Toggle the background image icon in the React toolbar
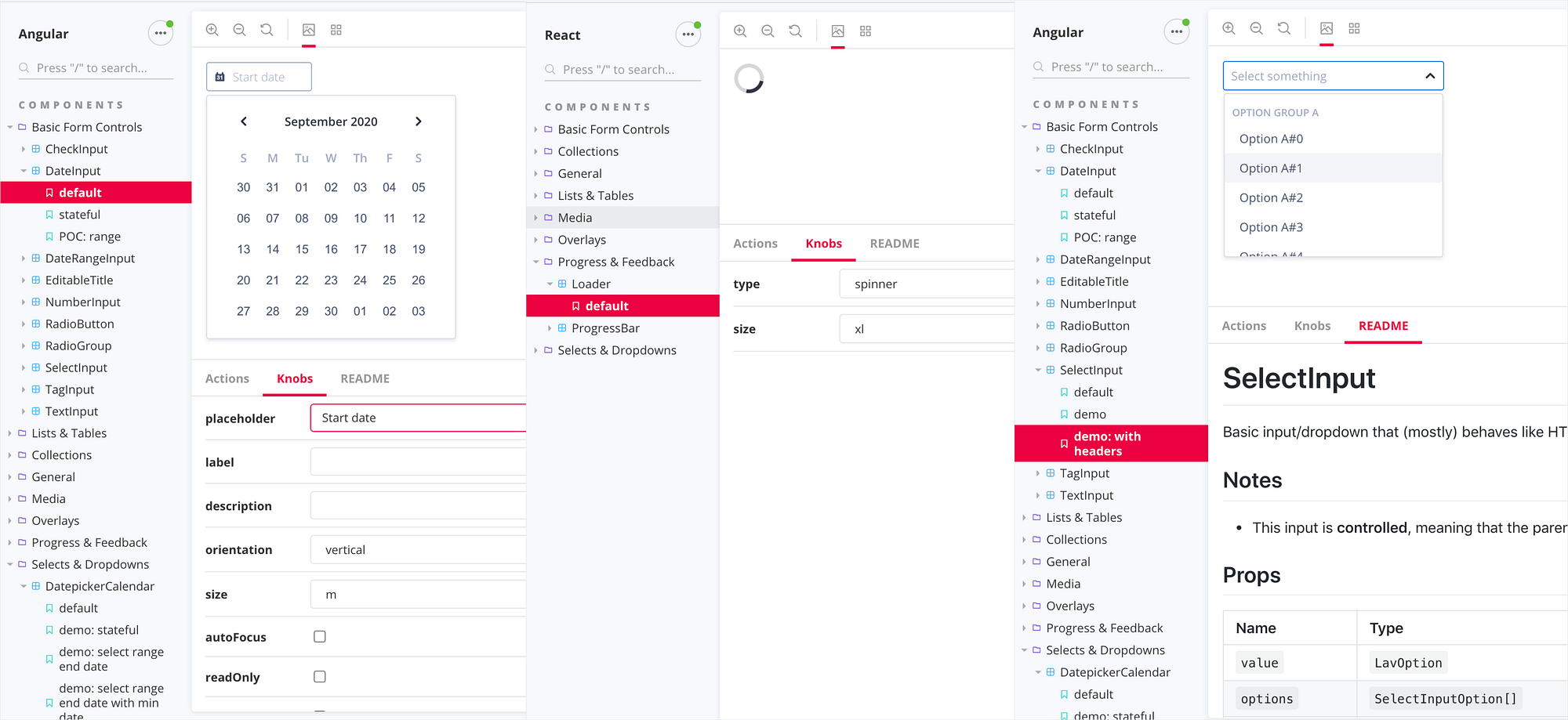This screenshot has height=720, width=1568. (x=837, y=31)
